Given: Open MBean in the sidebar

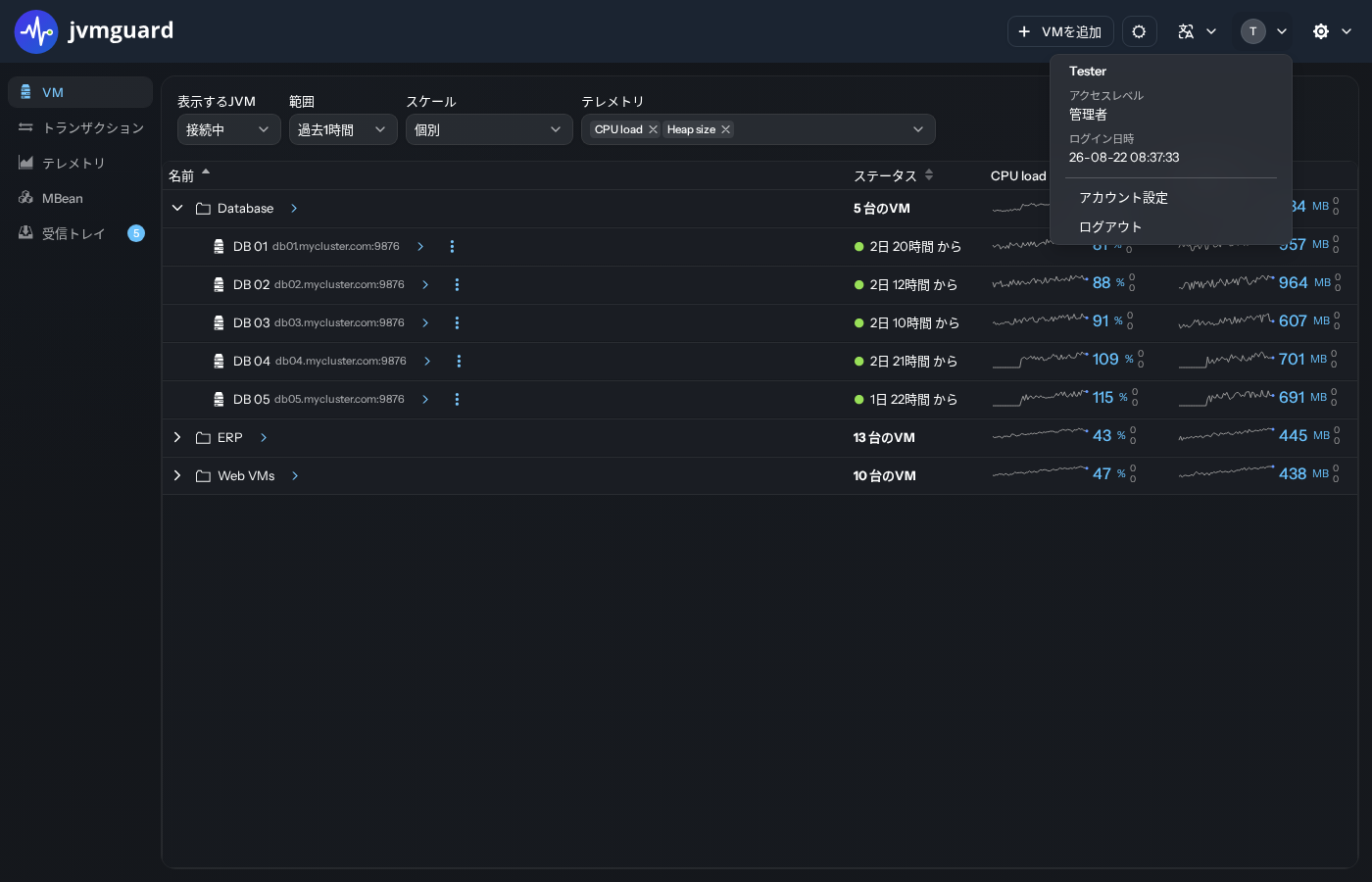Looking at the screenshot, I should 80,198.
